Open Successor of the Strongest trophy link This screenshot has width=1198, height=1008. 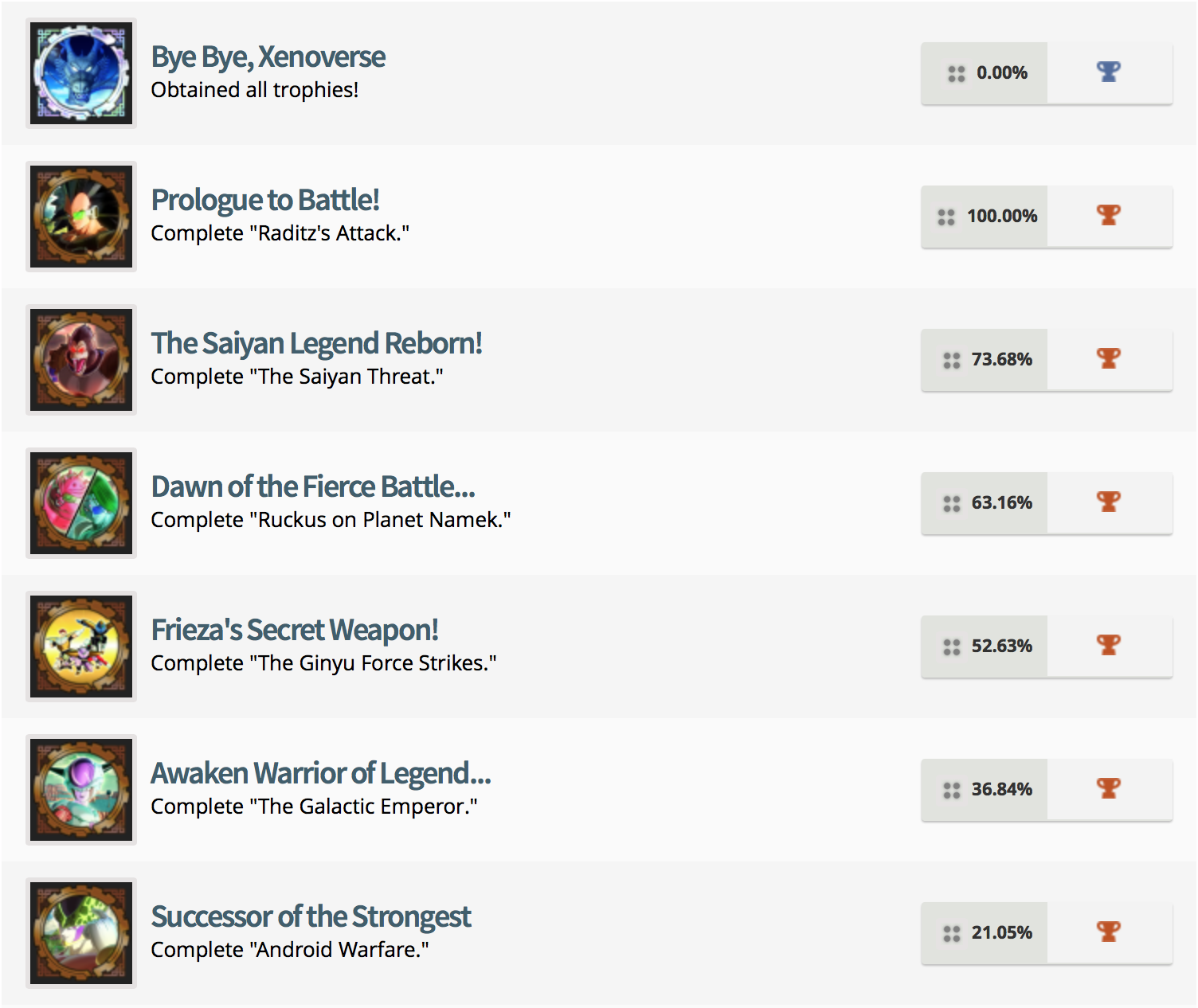tap(311, 917)
